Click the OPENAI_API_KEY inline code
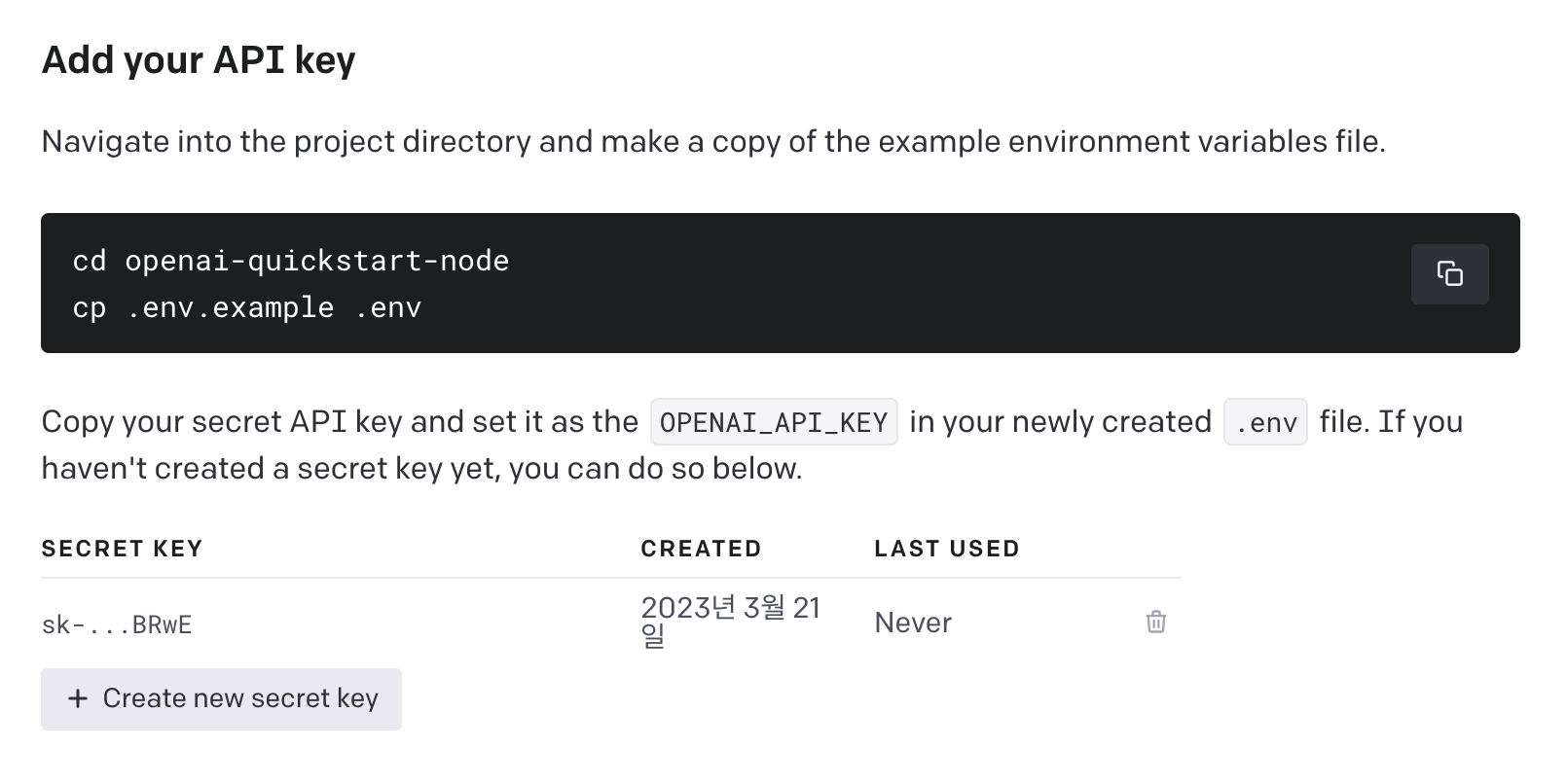Image resolution: width=1567 pixels, height=784 pixels. 774,422
